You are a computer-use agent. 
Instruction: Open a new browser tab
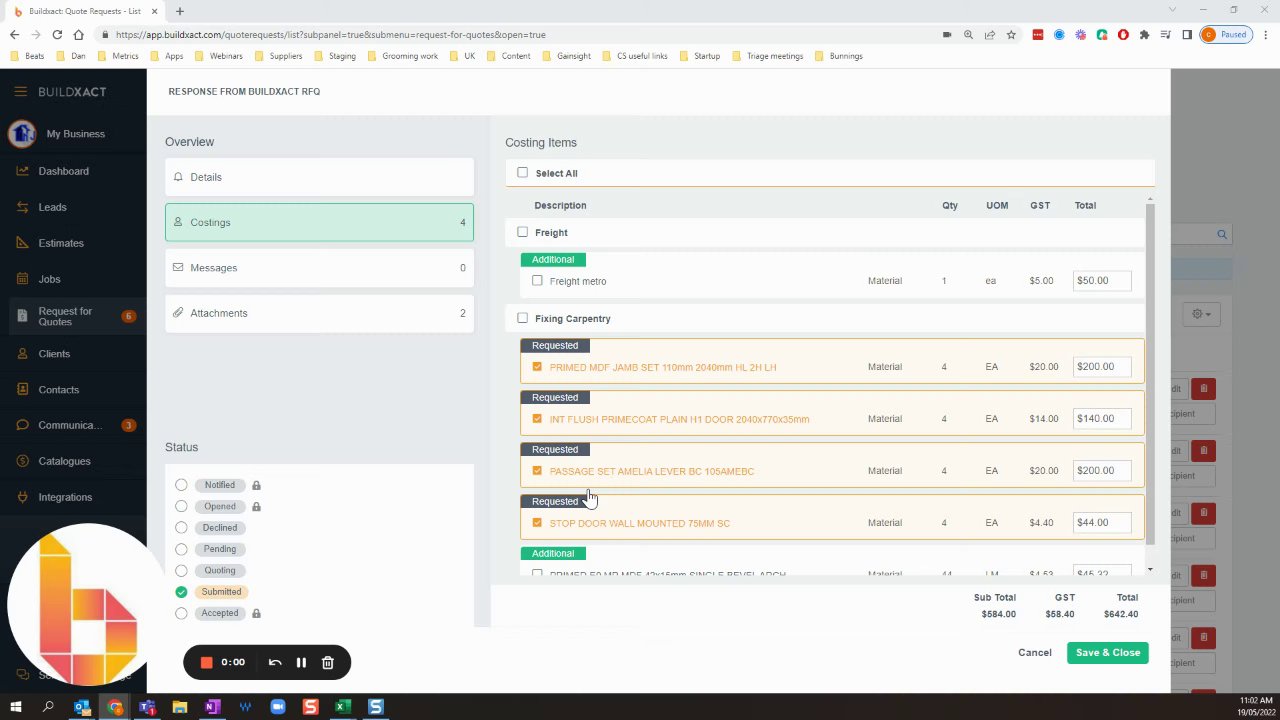[x=180, y=11]
